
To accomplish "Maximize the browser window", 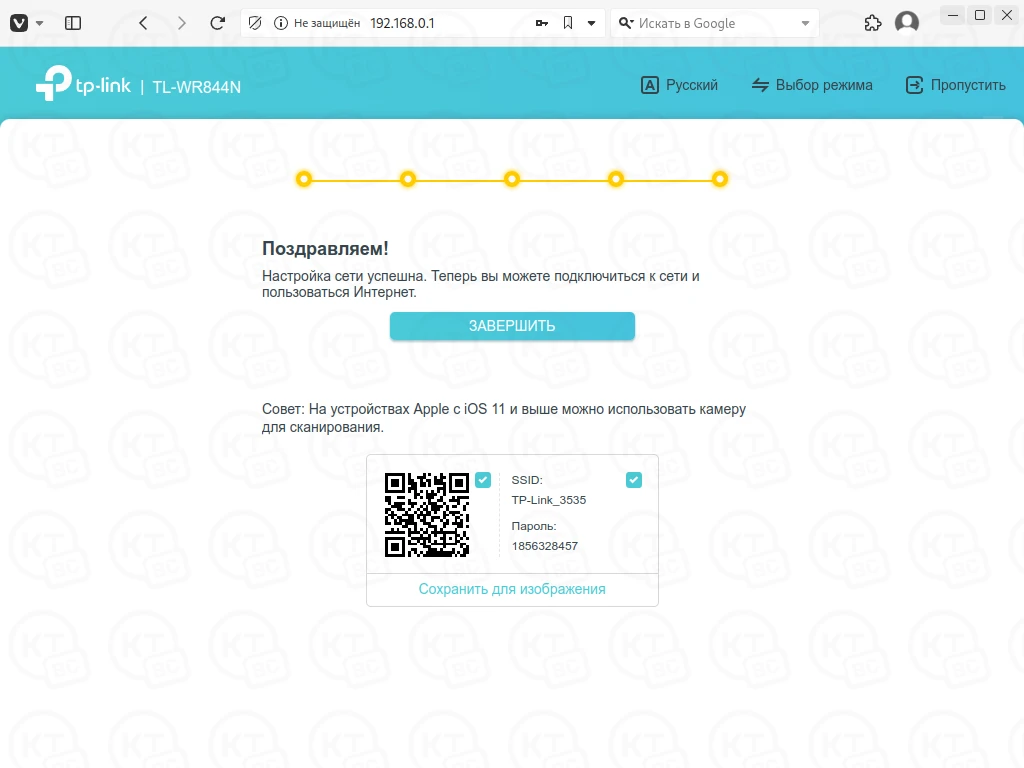I will point(980,15).
